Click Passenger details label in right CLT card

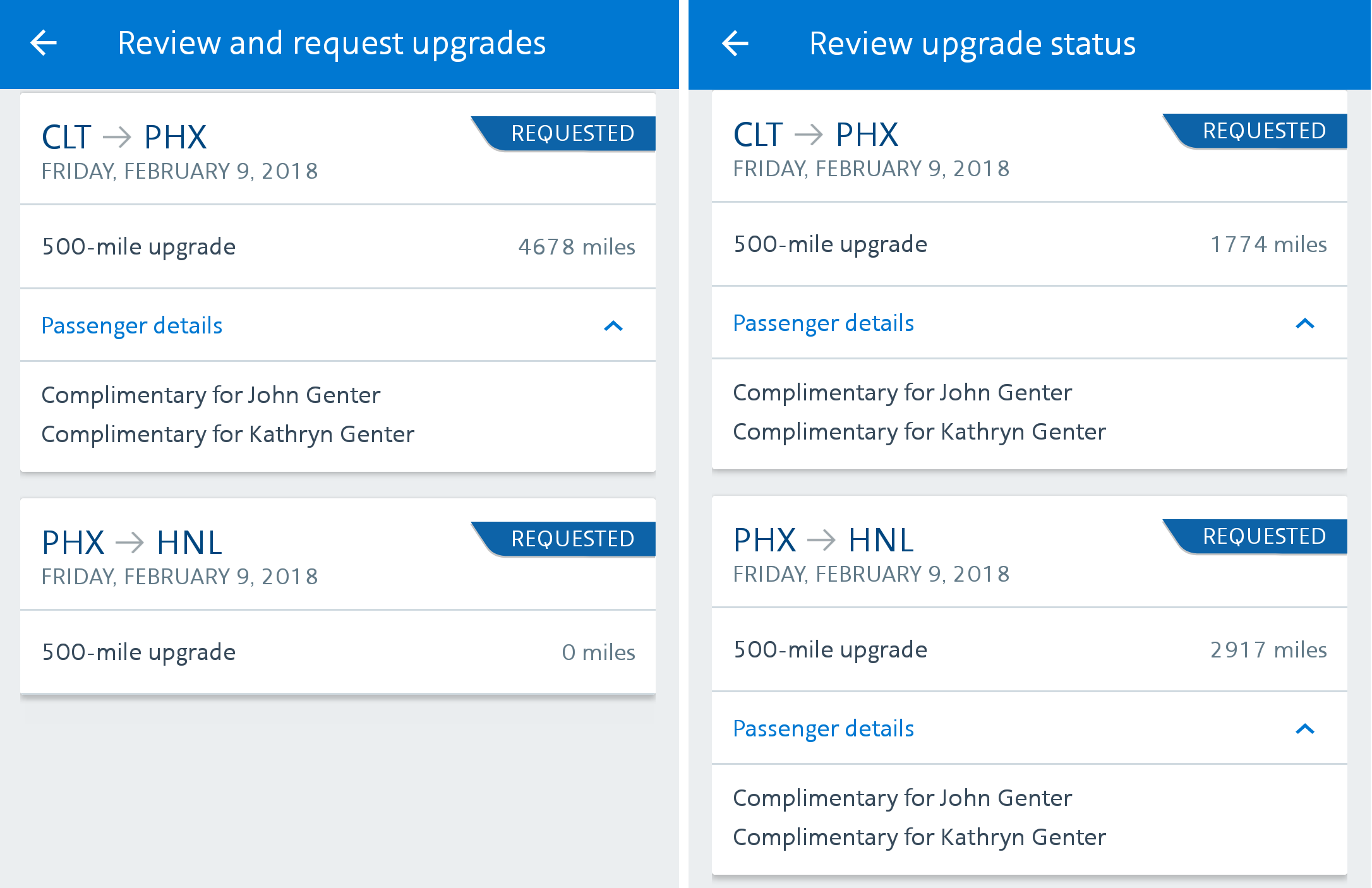click(x=824, y=323)
